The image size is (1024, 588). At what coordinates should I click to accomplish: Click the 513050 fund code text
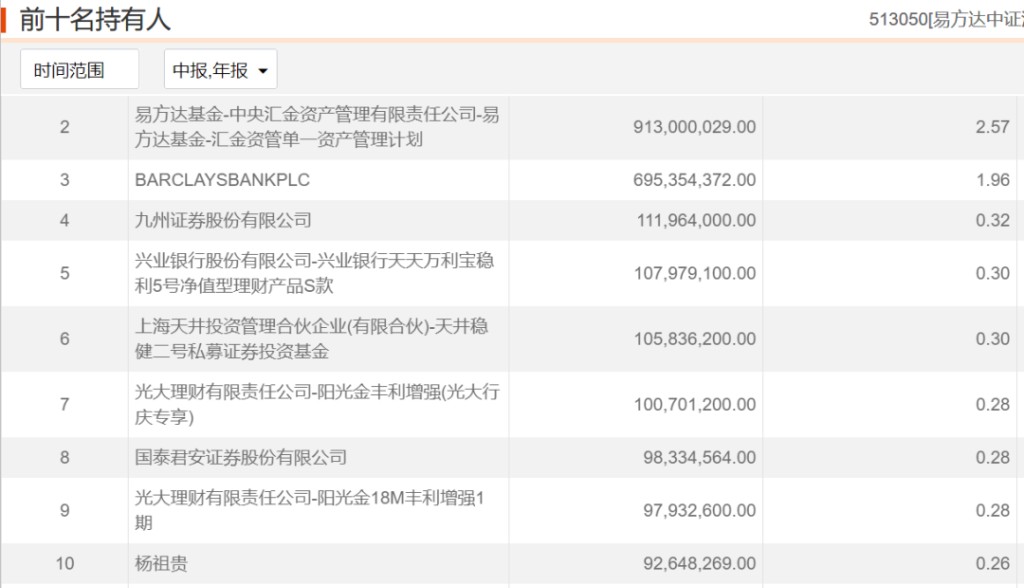click(x=897, y=19)
